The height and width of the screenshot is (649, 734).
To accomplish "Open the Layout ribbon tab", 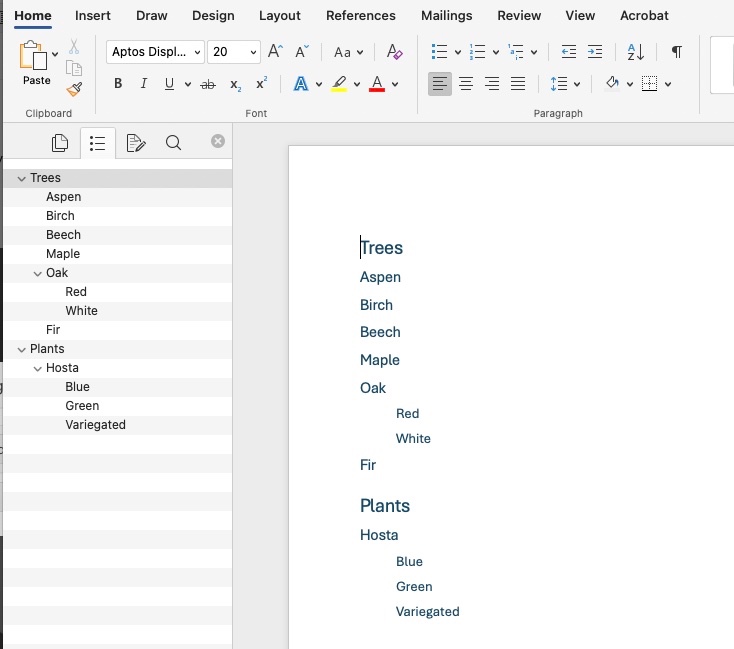I will 279,15.
